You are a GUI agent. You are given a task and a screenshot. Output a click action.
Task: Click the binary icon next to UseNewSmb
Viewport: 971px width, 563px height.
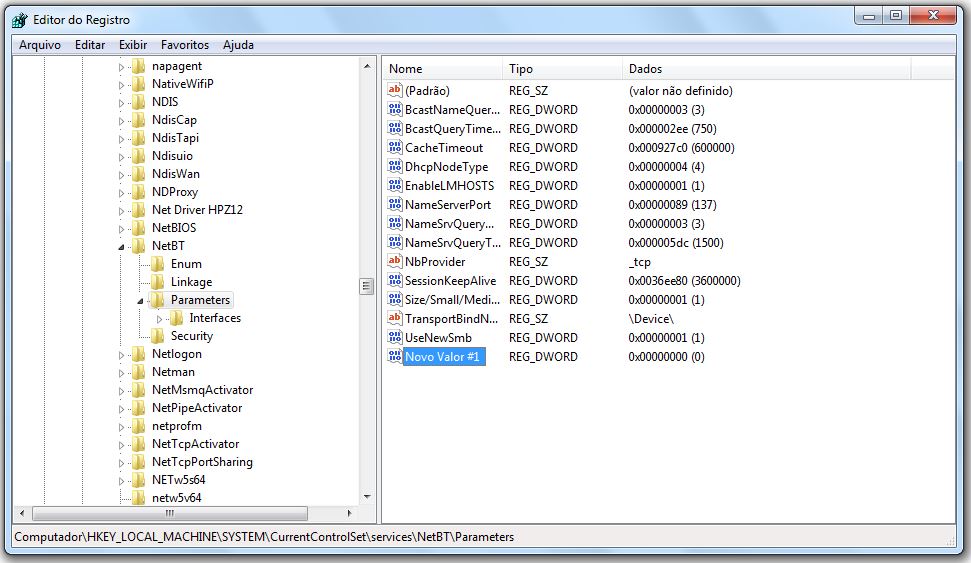[394, 338]
